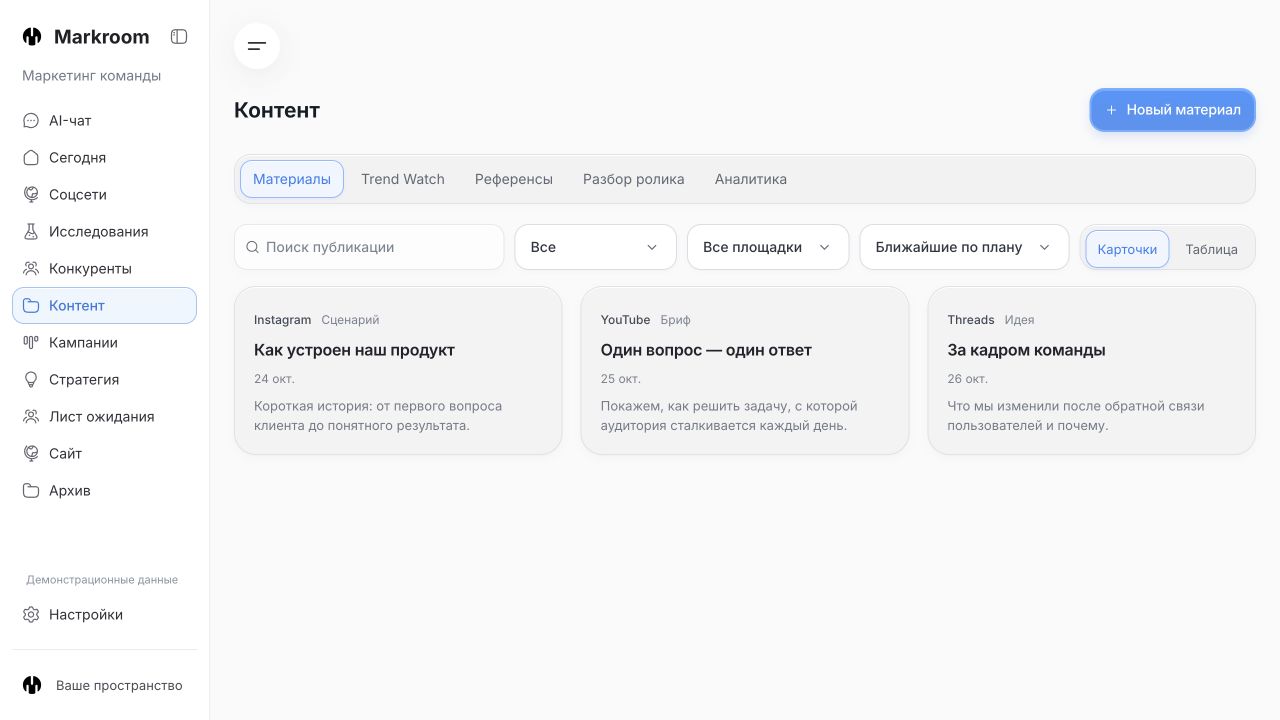Open the Референсы tab

coord(514,179)
